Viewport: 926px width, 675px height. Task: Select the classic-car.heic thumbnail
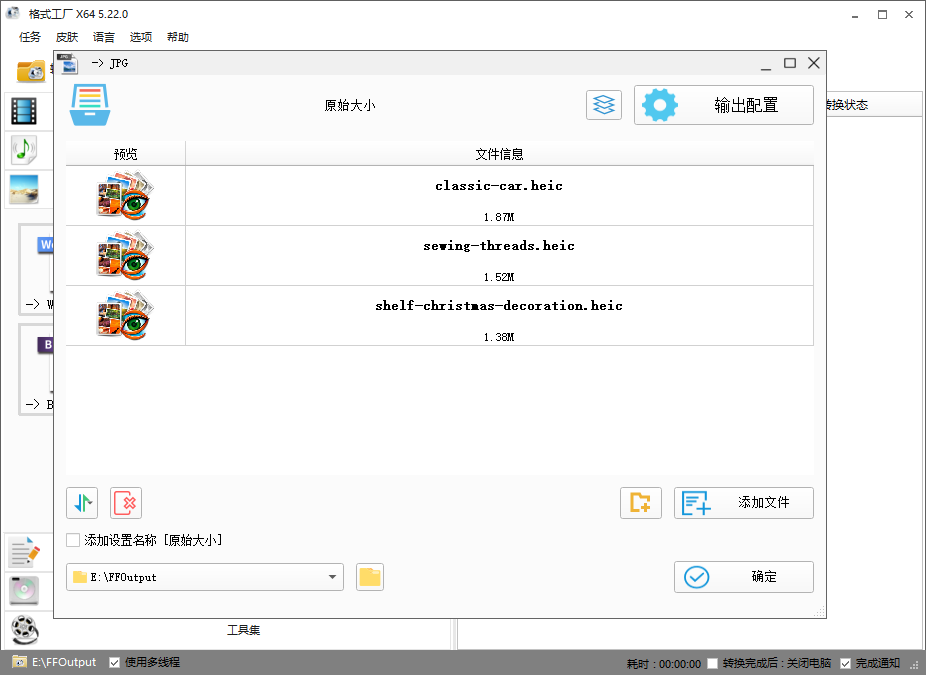[x=125, y=195]
